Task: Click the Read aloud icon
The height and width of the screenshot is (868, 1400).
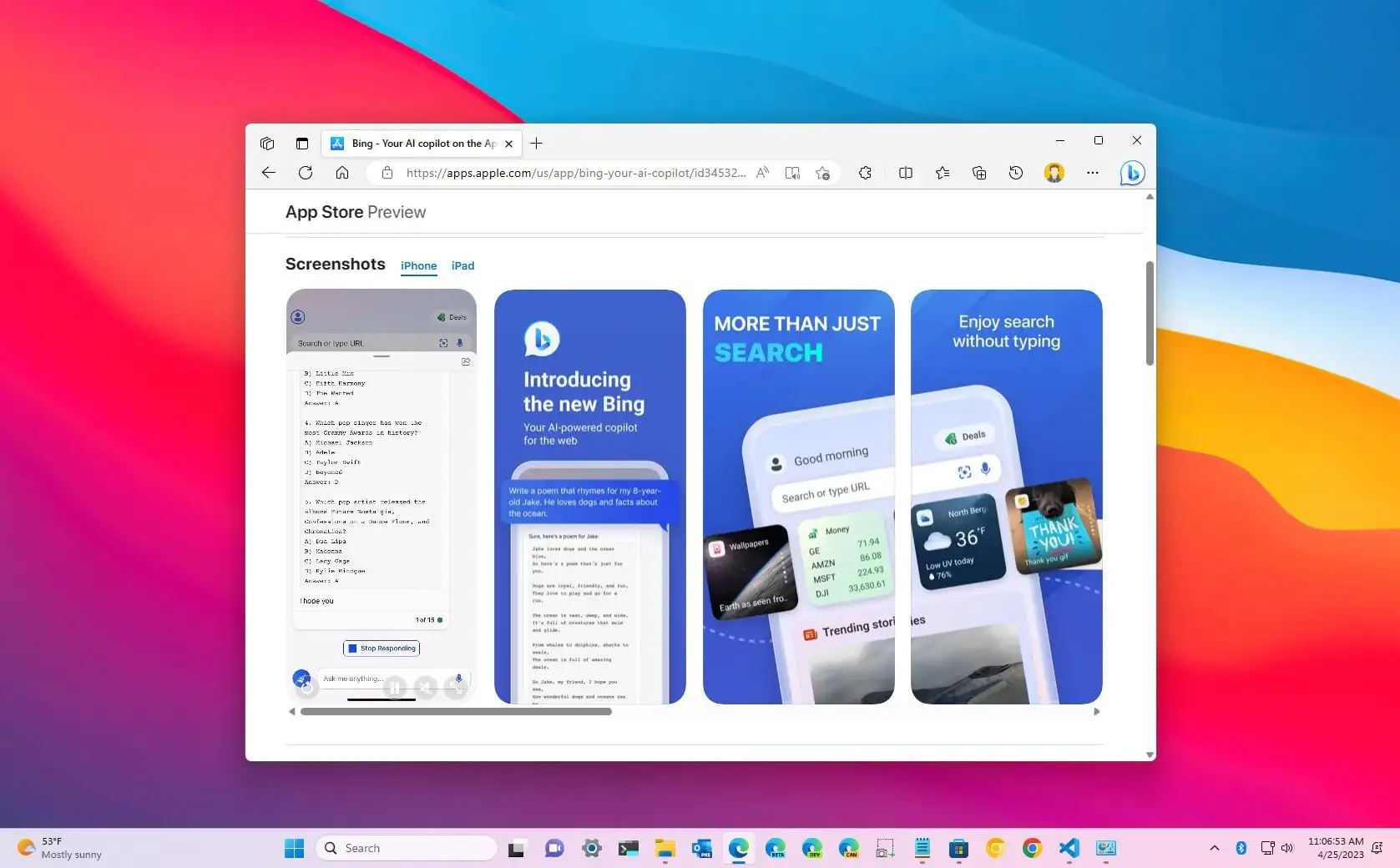Action: pyautogui.click(x=762, y=173)
